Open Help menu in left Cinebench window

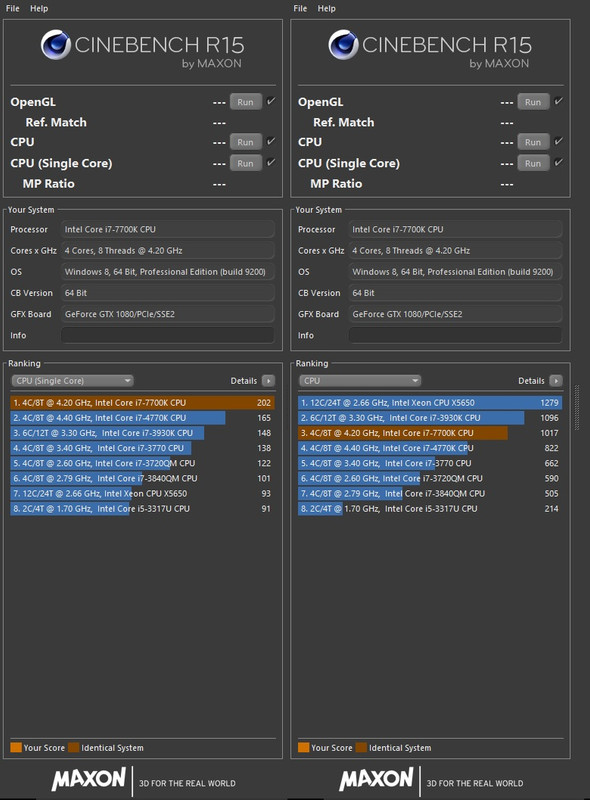pyautogui.click(x=39, y=8)
